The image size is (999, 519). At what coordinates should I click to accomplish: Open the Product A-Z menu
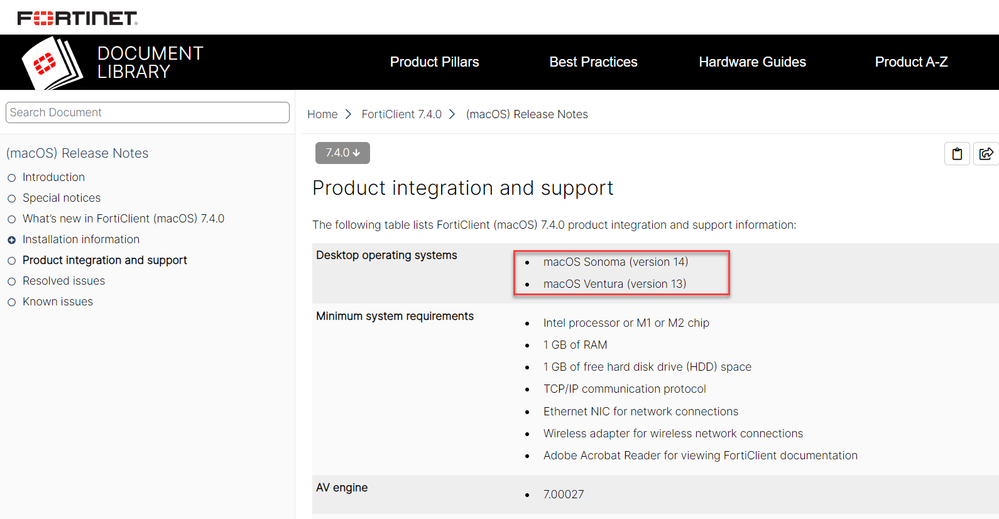coord(911,62)
